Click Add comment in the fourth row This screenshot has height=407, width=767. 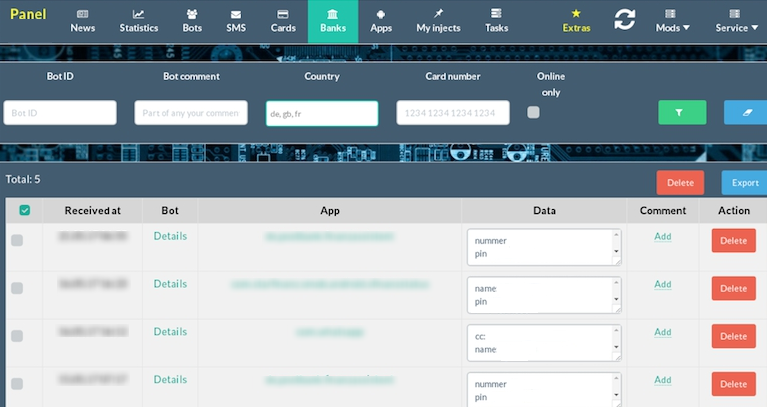tap(663, 380)
